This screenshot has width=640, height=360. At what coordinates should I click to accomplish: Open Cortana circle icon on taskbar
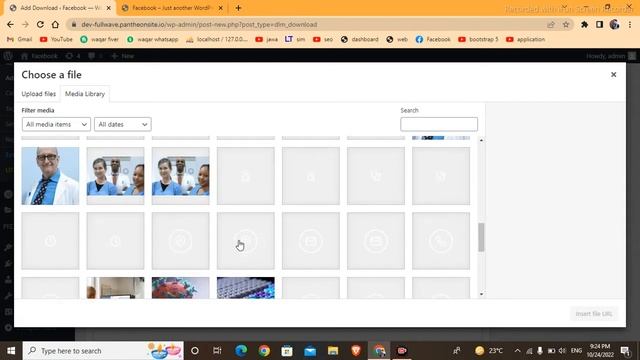(x=195, y=351)
